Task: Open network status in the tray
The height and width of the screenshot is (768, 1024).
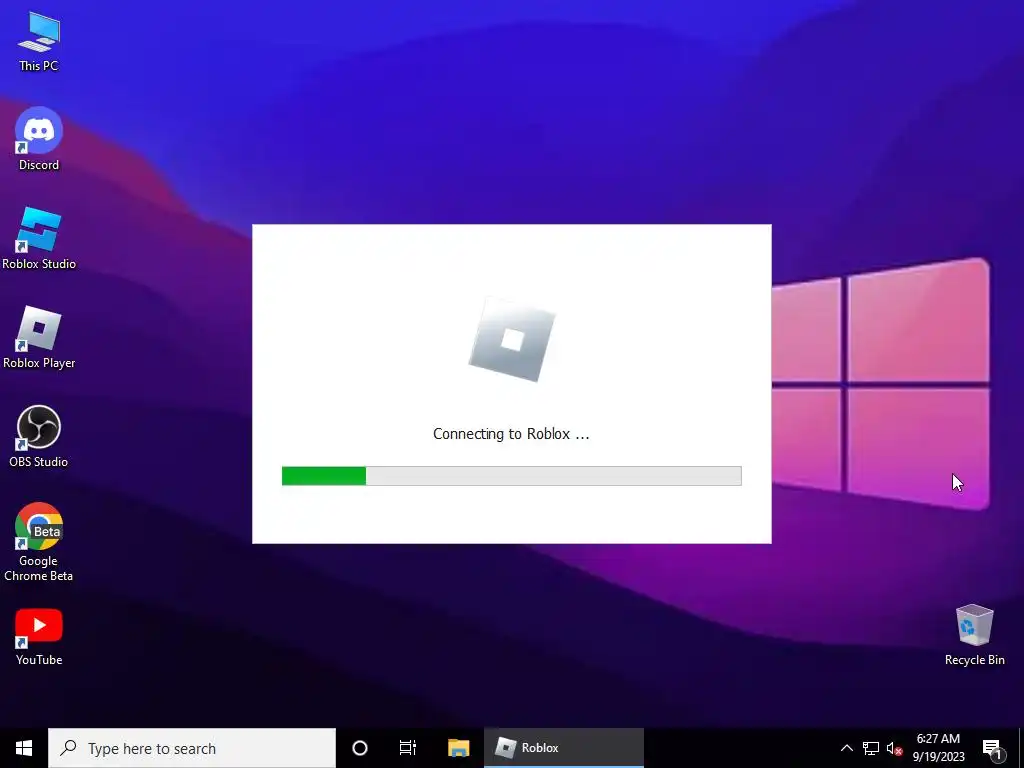Action: 871,748
